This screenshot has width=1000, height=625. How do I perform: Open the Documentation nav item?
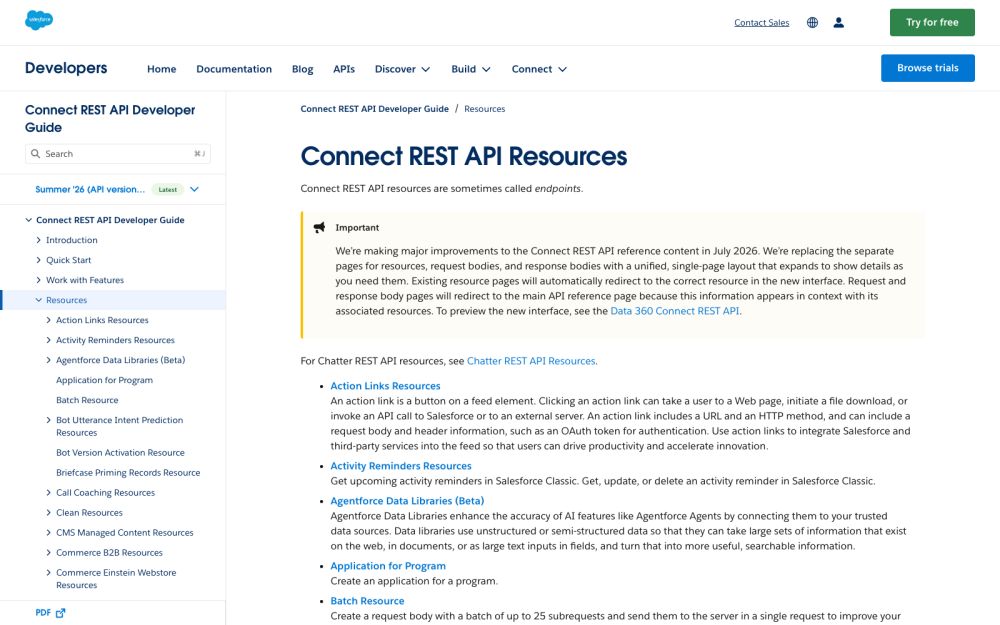[234, 69]
